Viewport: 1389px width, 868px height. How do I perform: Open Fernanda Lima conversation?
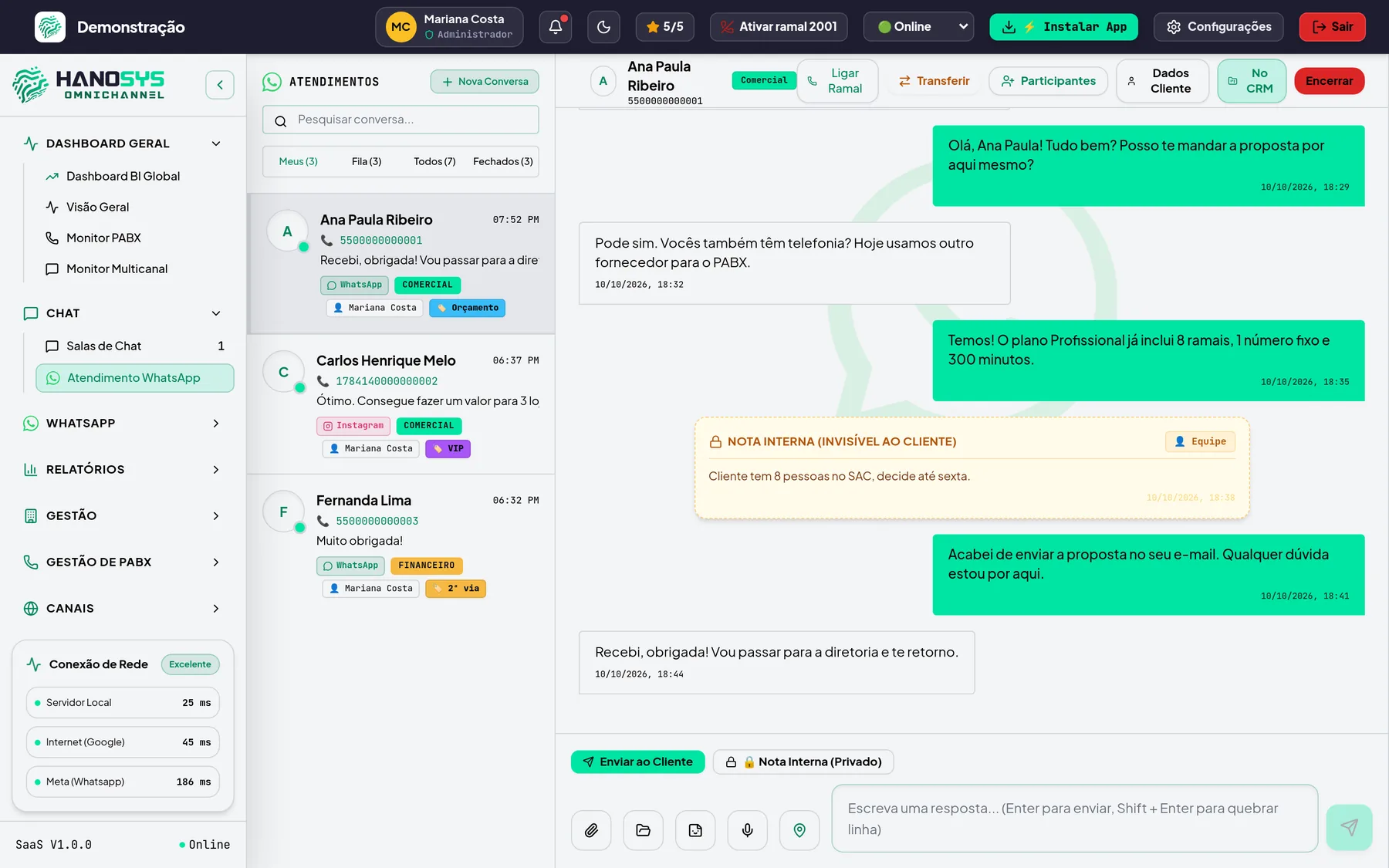(x=401, y=544)
